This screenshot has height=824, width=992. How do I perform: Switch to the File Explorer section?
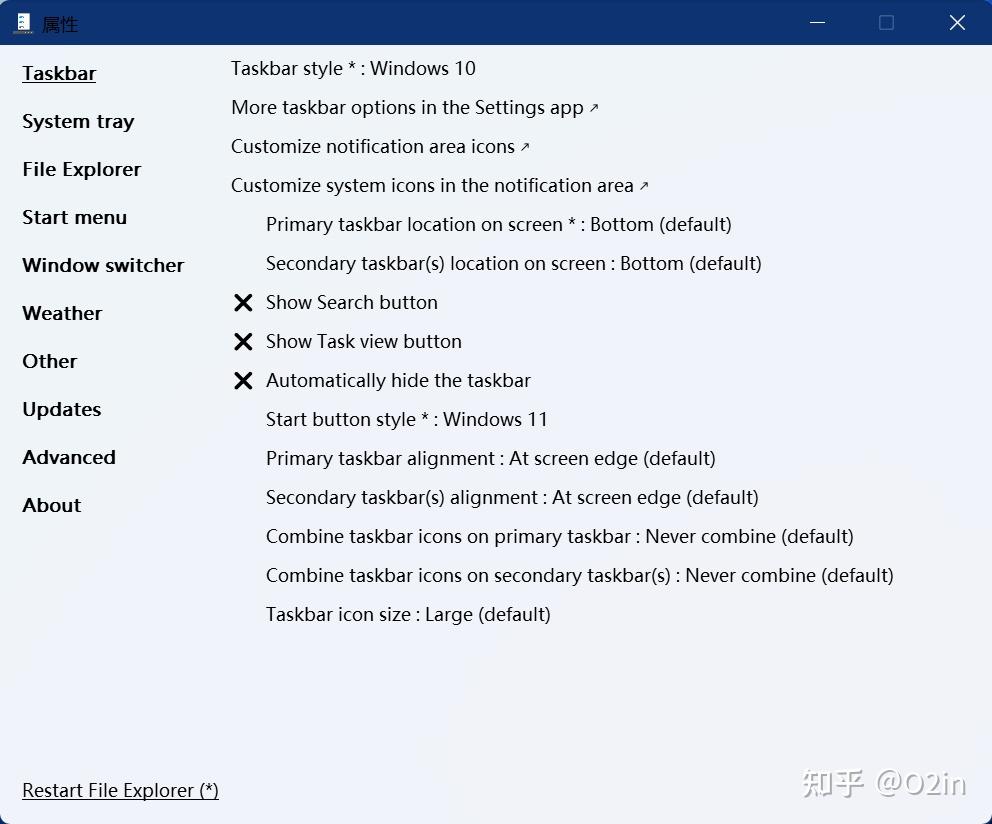tap(81, 170)
